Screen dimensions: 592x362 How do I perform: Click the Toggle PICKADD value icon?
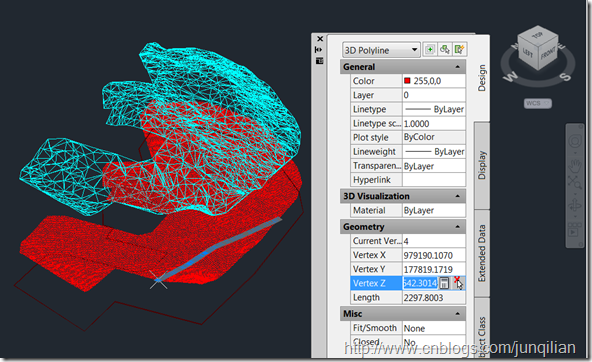(430, 49)
